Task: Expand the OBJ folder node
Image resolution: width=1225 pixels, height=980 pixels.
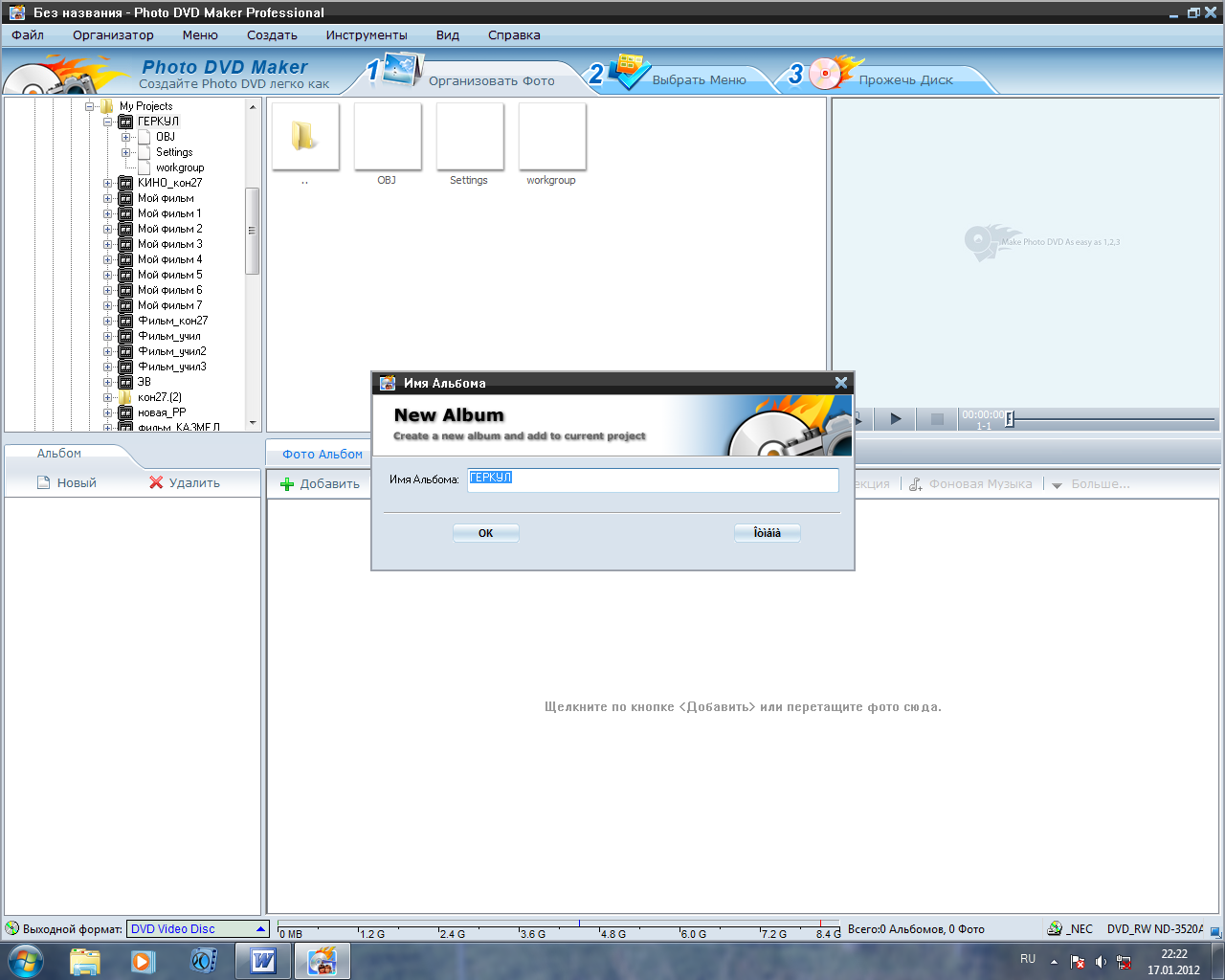Action: 126,137
